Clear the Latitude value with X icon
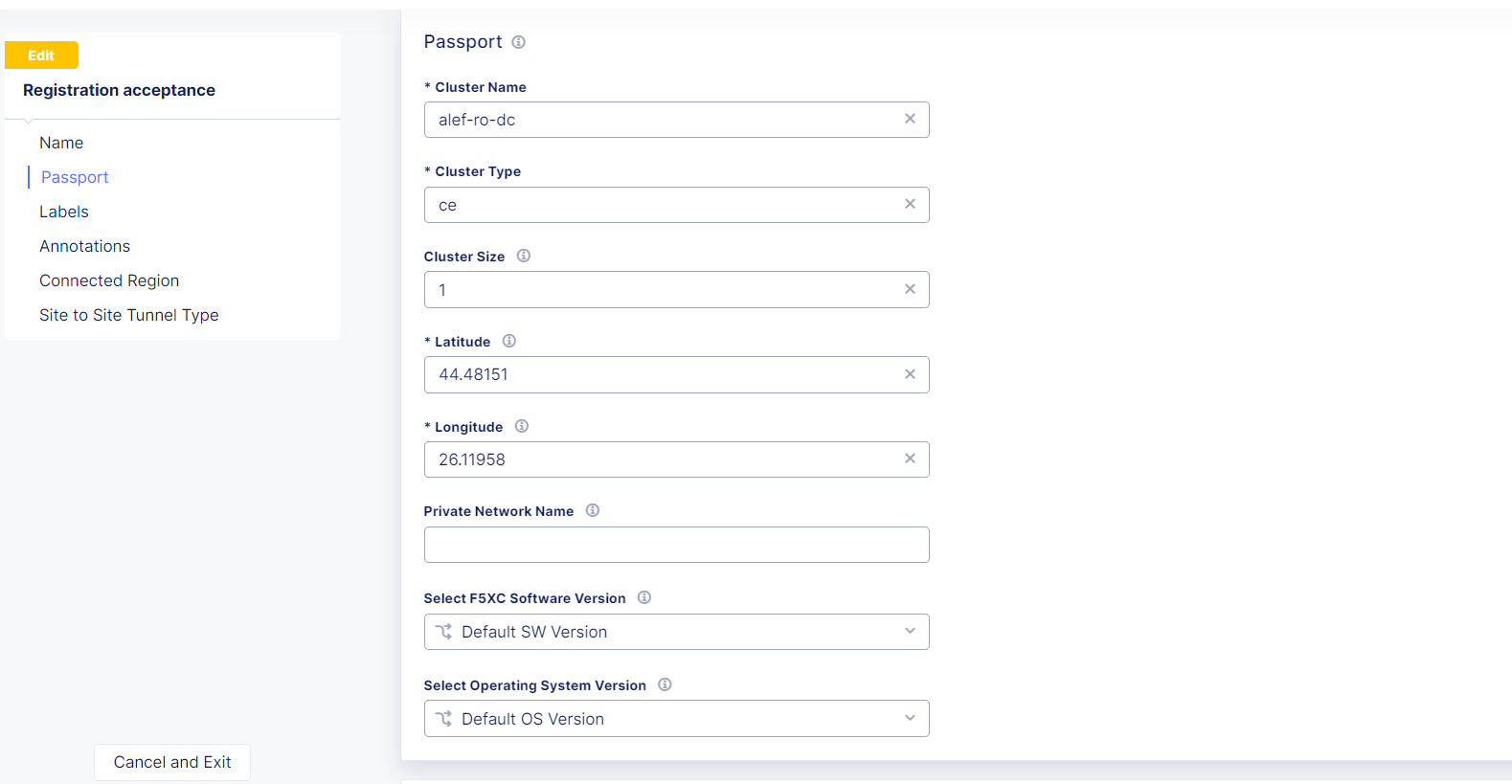The image size is (1512, 784). 910,374
